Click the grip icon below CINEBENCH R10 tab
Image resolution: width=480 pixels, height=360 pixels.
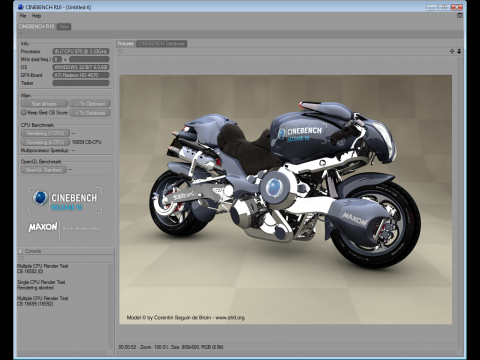tap(21, 34)
